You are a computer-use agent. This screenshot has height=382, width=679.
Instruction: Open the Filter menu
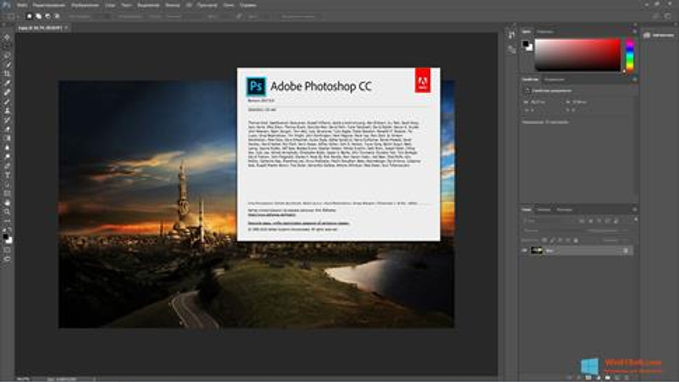pyautogui.click(x=172, y=5)
